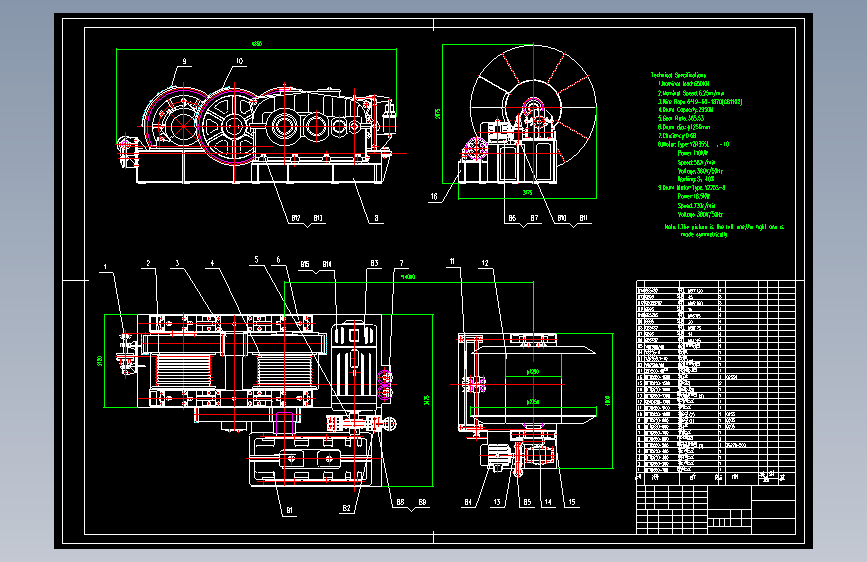Screen dimensions: 867x562
Task: Click the B13 callout label
Action: pyautogui.click(x=318, y=218)
